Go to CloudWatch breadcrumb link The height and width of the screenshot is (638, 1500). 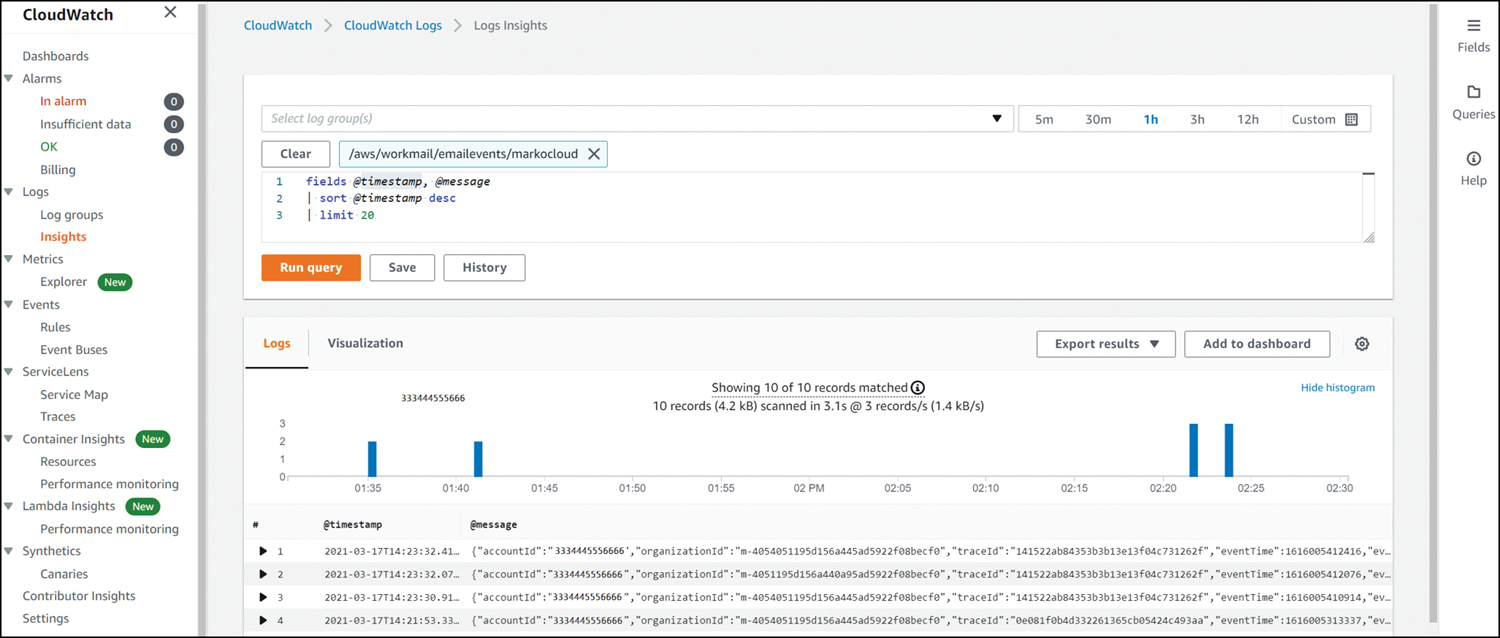point(278,25)
